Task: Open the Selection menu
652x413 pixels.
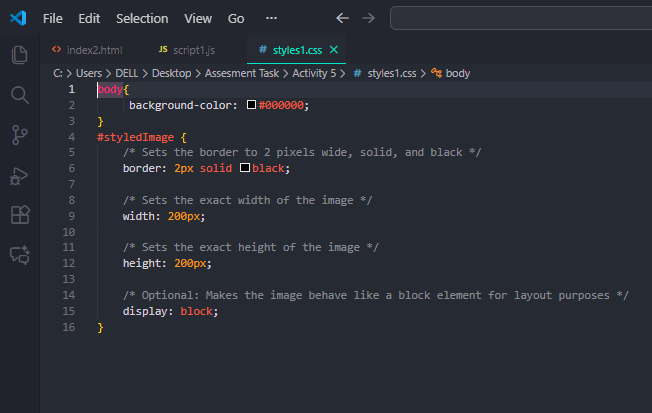Action: pos(142,18)
